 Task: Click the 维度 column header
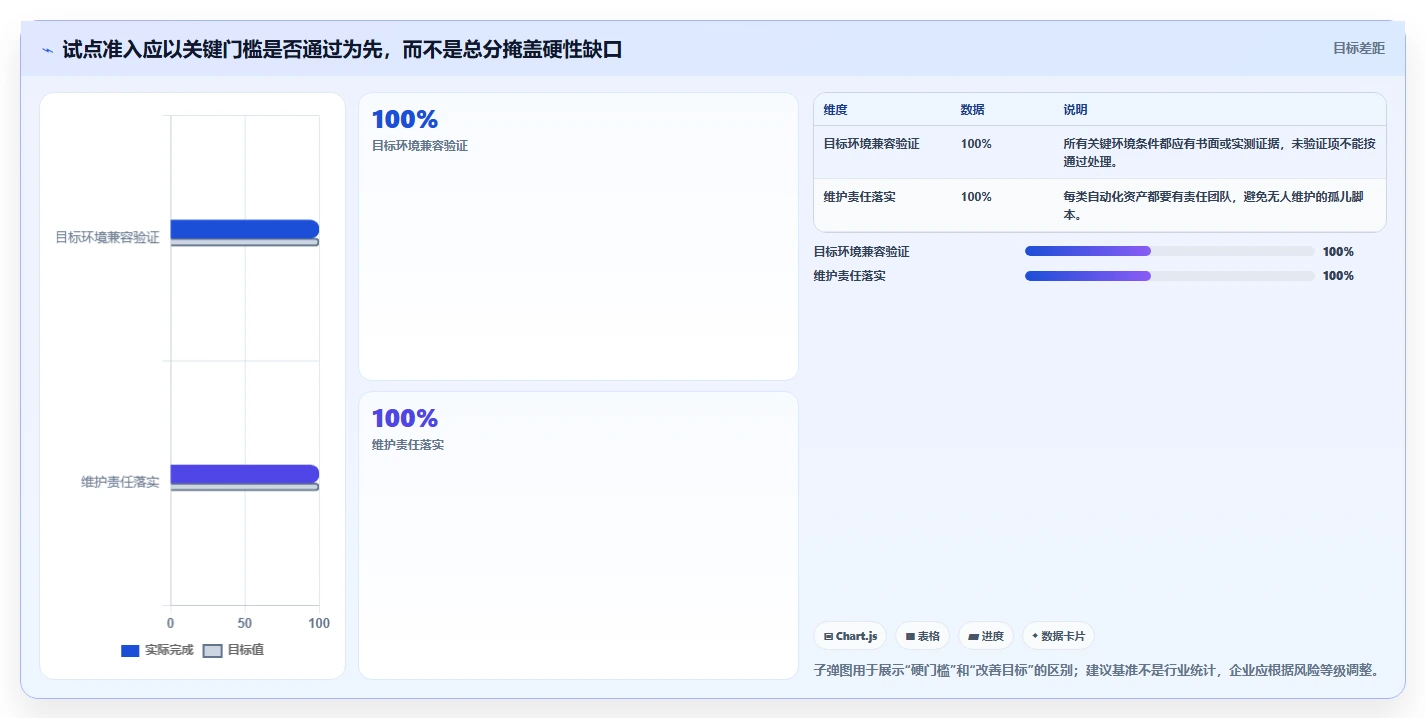click(x=835, y=110)
